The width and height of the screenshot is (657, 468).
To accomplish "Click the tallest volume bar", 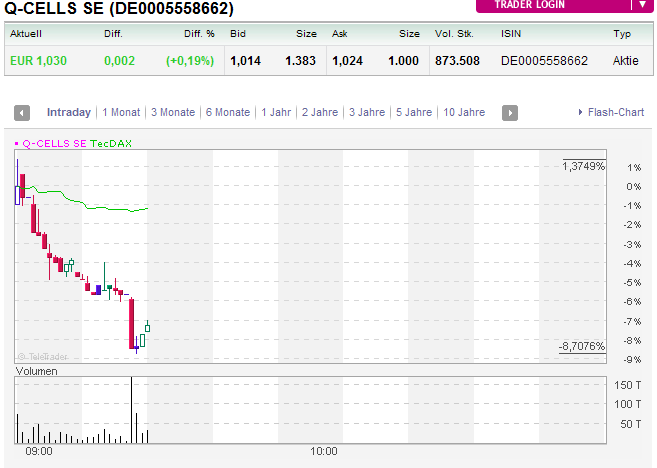I will click(x=132, y=410).
